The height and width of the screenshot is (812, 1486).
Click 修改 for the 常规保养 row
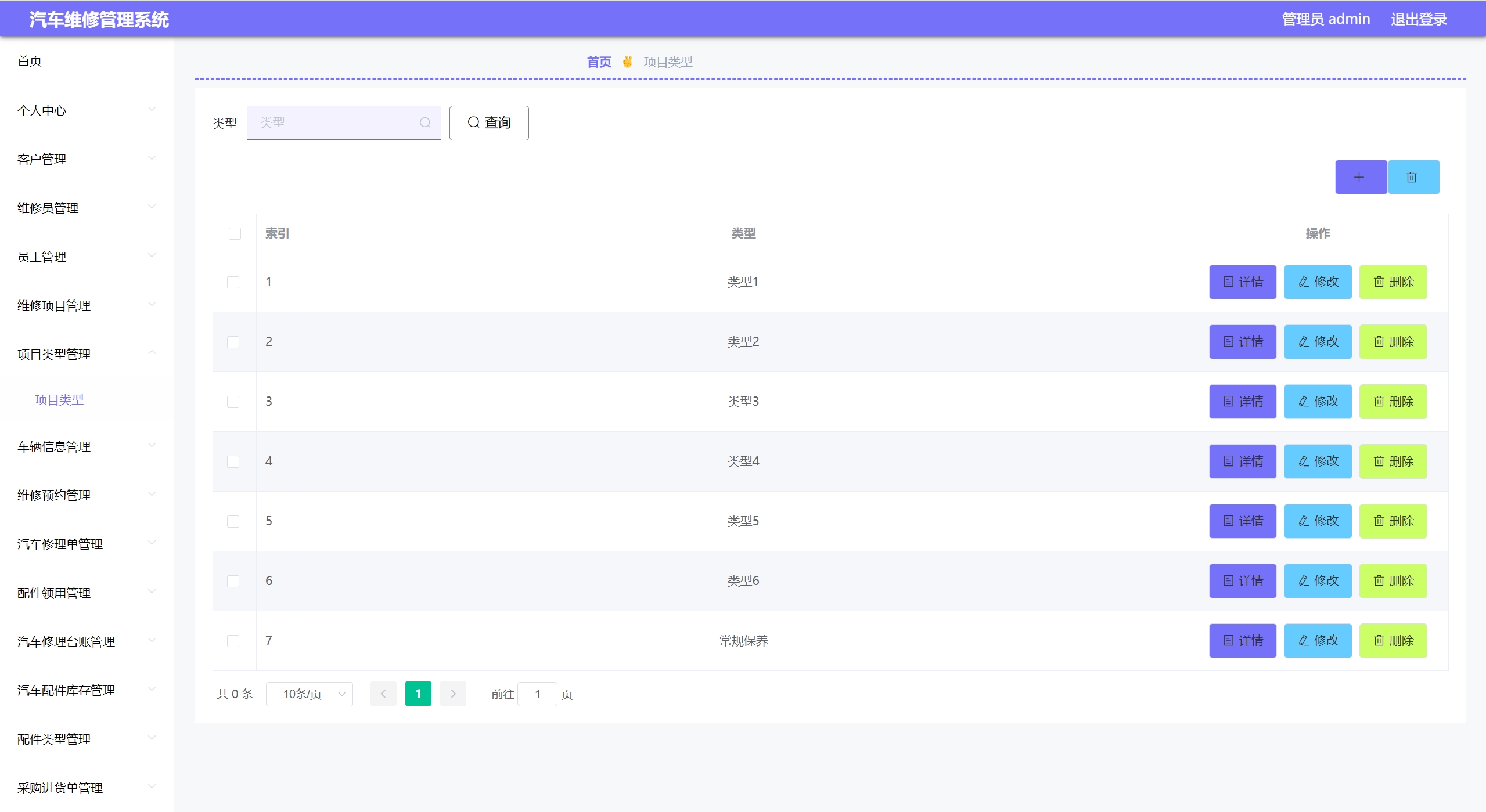(x=1317, y=641)
